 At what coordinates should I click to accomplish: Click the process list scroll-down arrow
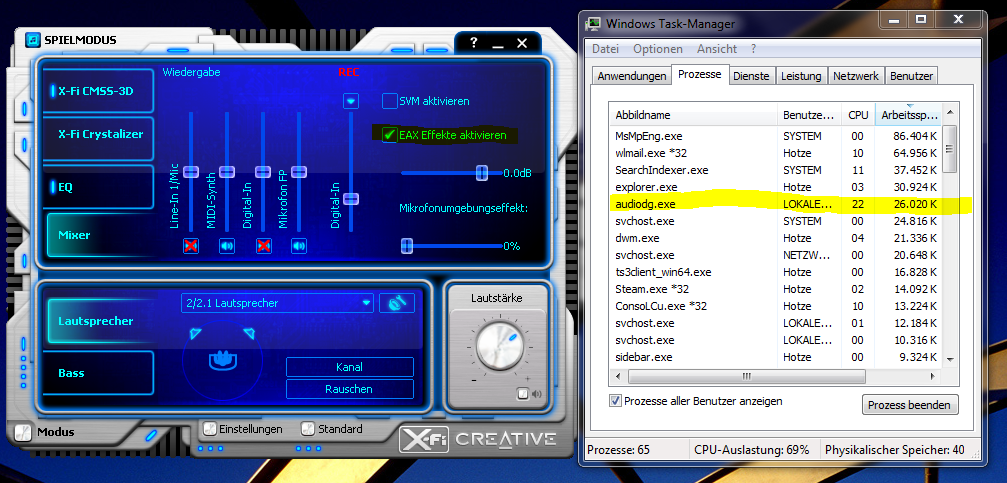(x=951, y=360)
